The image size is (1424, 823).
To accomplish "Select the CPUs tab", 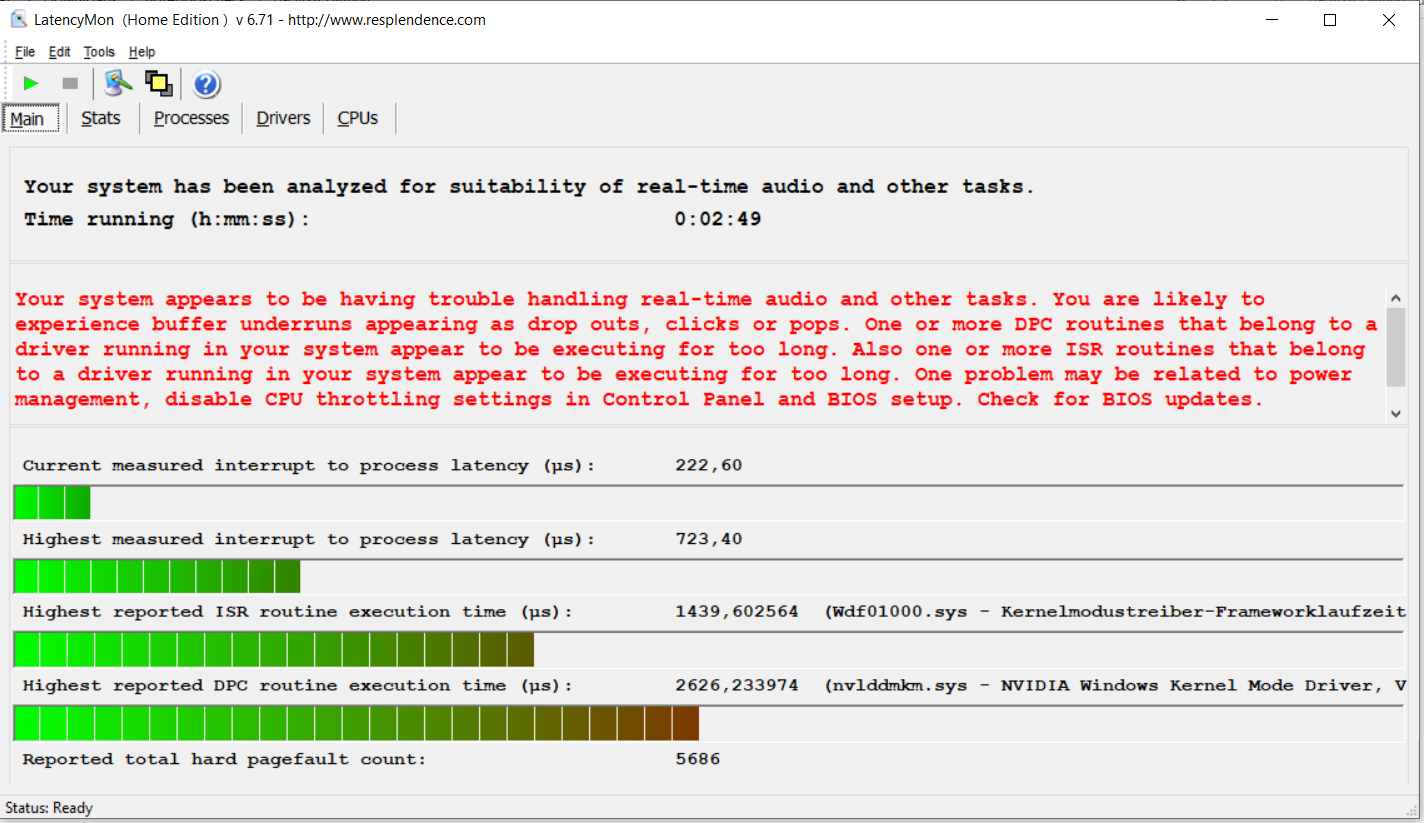I will pos(357,118).
